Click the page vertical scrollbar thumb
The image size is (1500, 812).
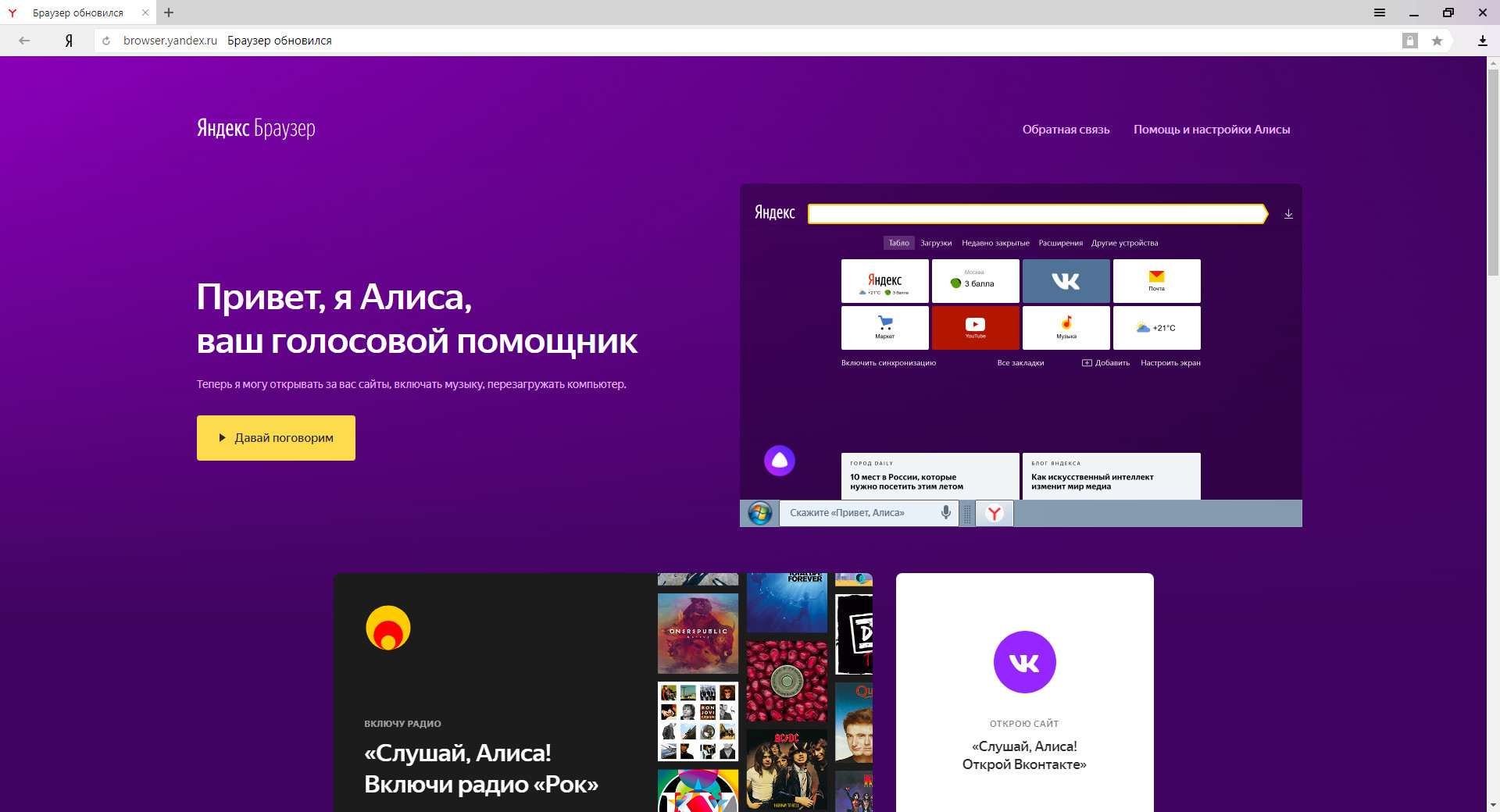point(1493,172)
